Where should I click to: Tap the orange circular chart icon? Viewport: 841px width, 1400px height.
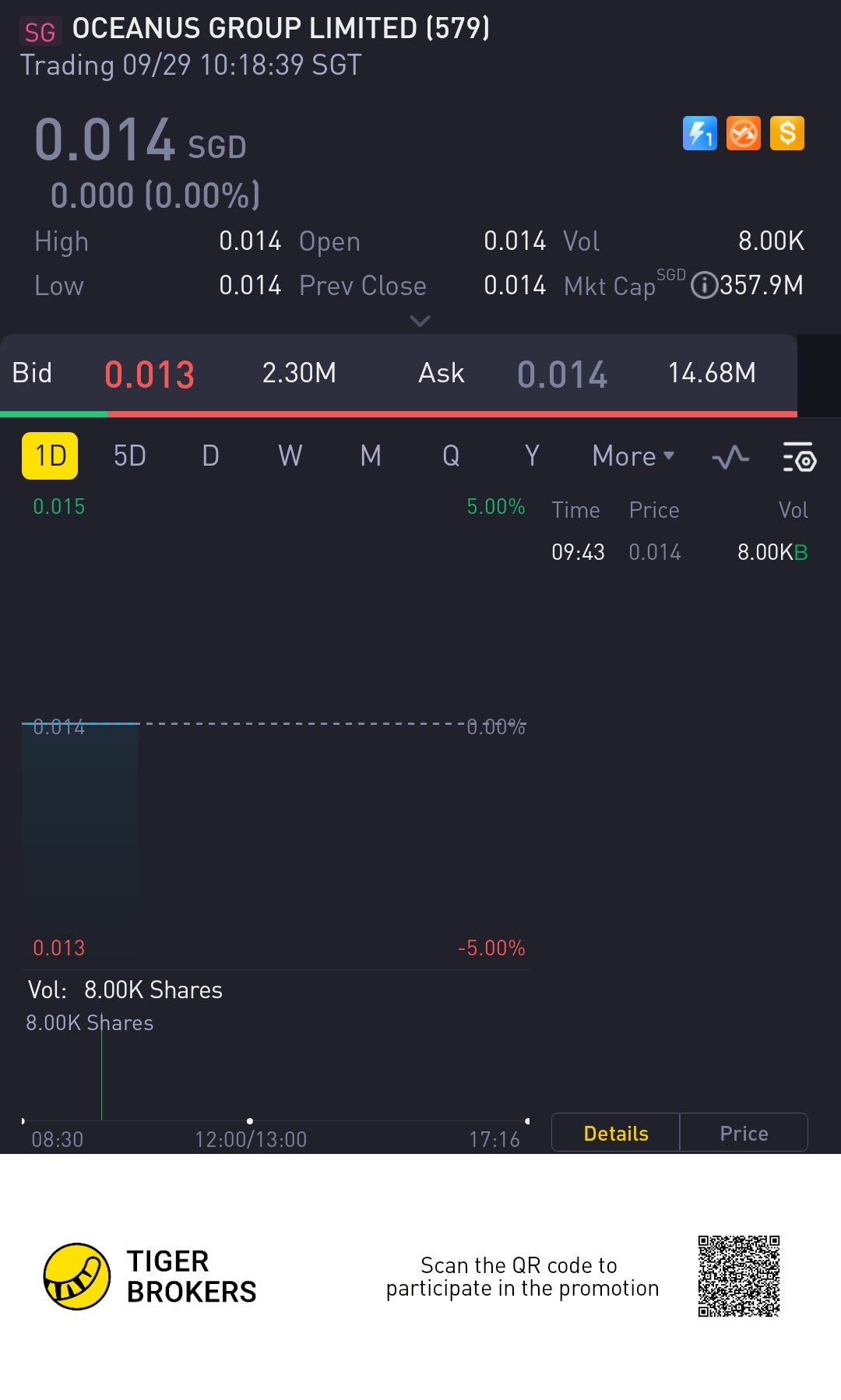click(x=743, y=133)
